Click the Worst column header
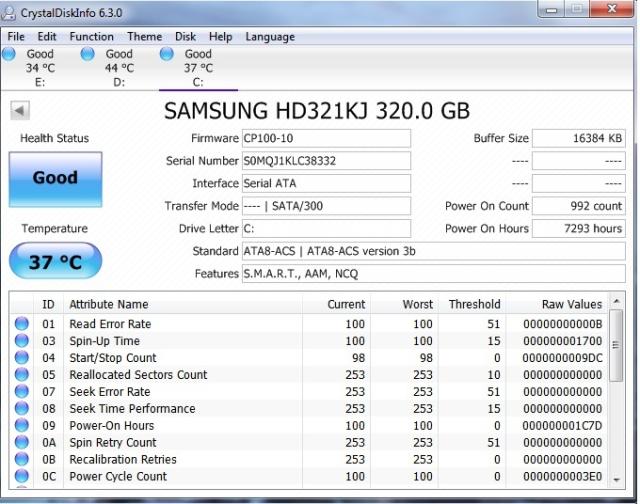 [x=404, y=304]
